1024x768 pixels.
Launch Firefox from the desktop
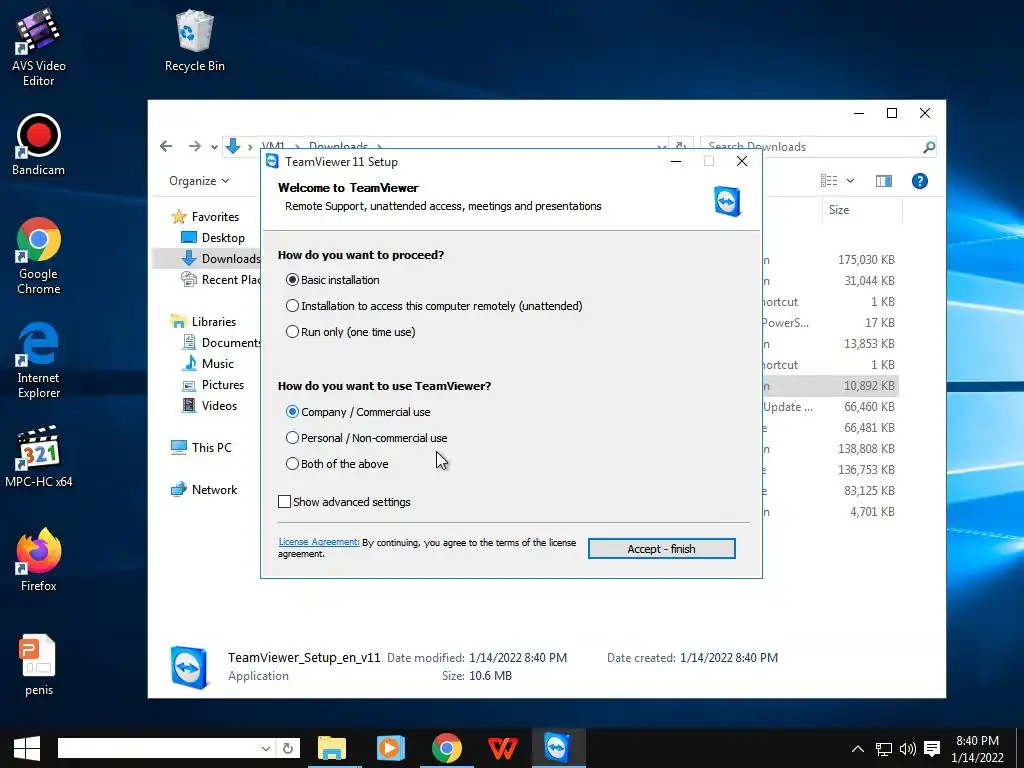tap(39, 560)
